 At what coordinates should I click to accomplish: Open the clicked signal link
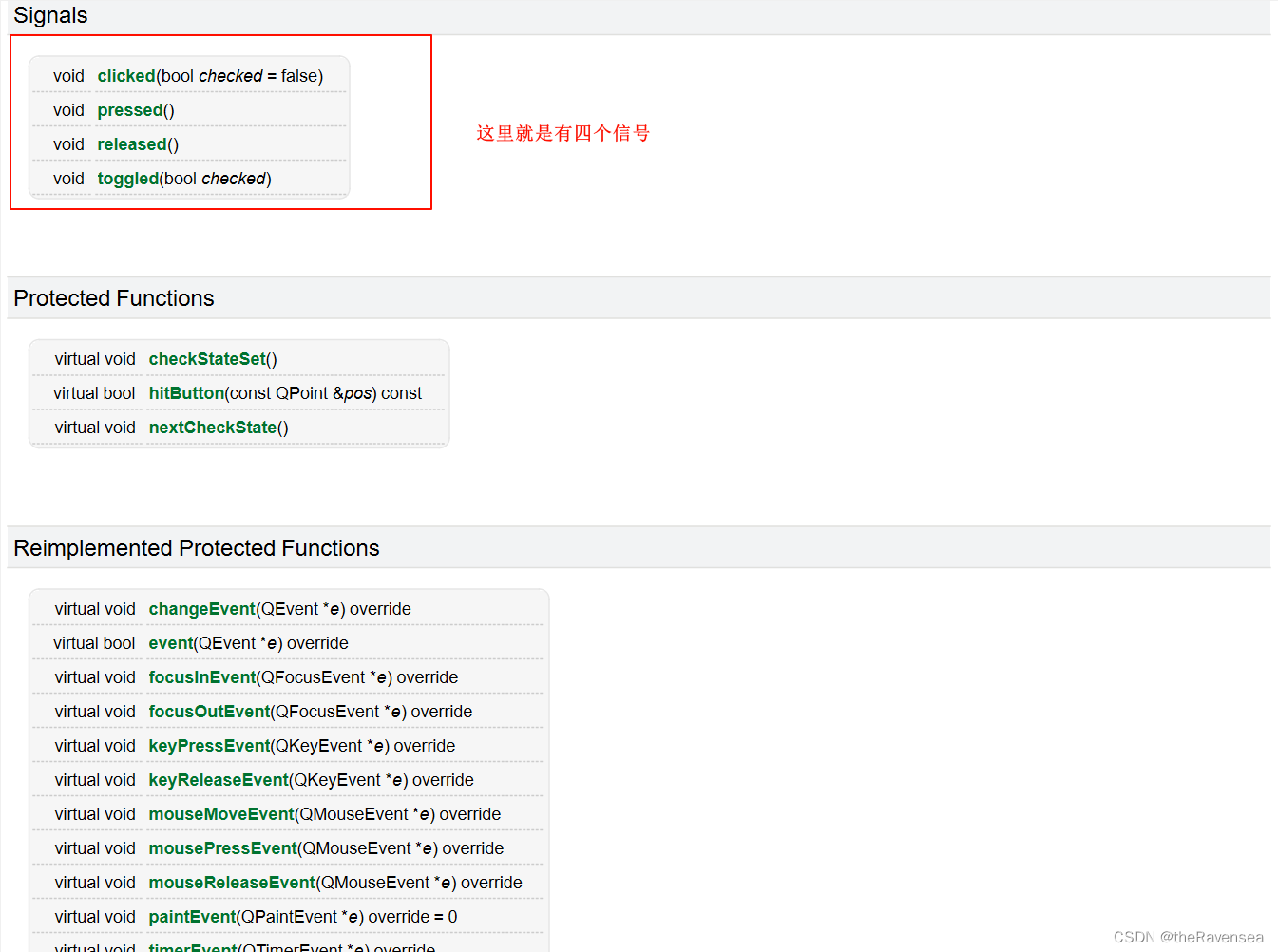pyautogui.click(x=126, y=76)
